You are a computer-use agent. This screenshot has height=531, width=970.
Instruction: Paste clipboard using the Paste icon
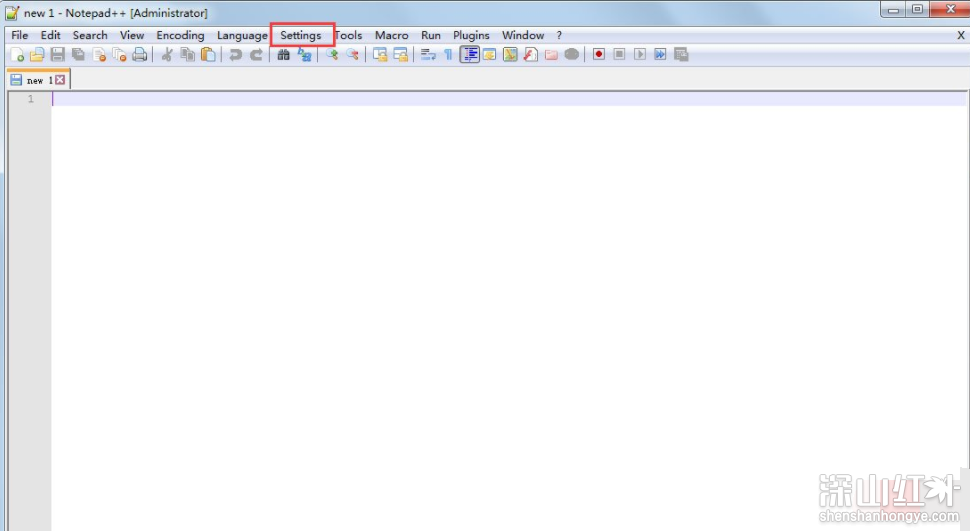(x=208, y=55)
